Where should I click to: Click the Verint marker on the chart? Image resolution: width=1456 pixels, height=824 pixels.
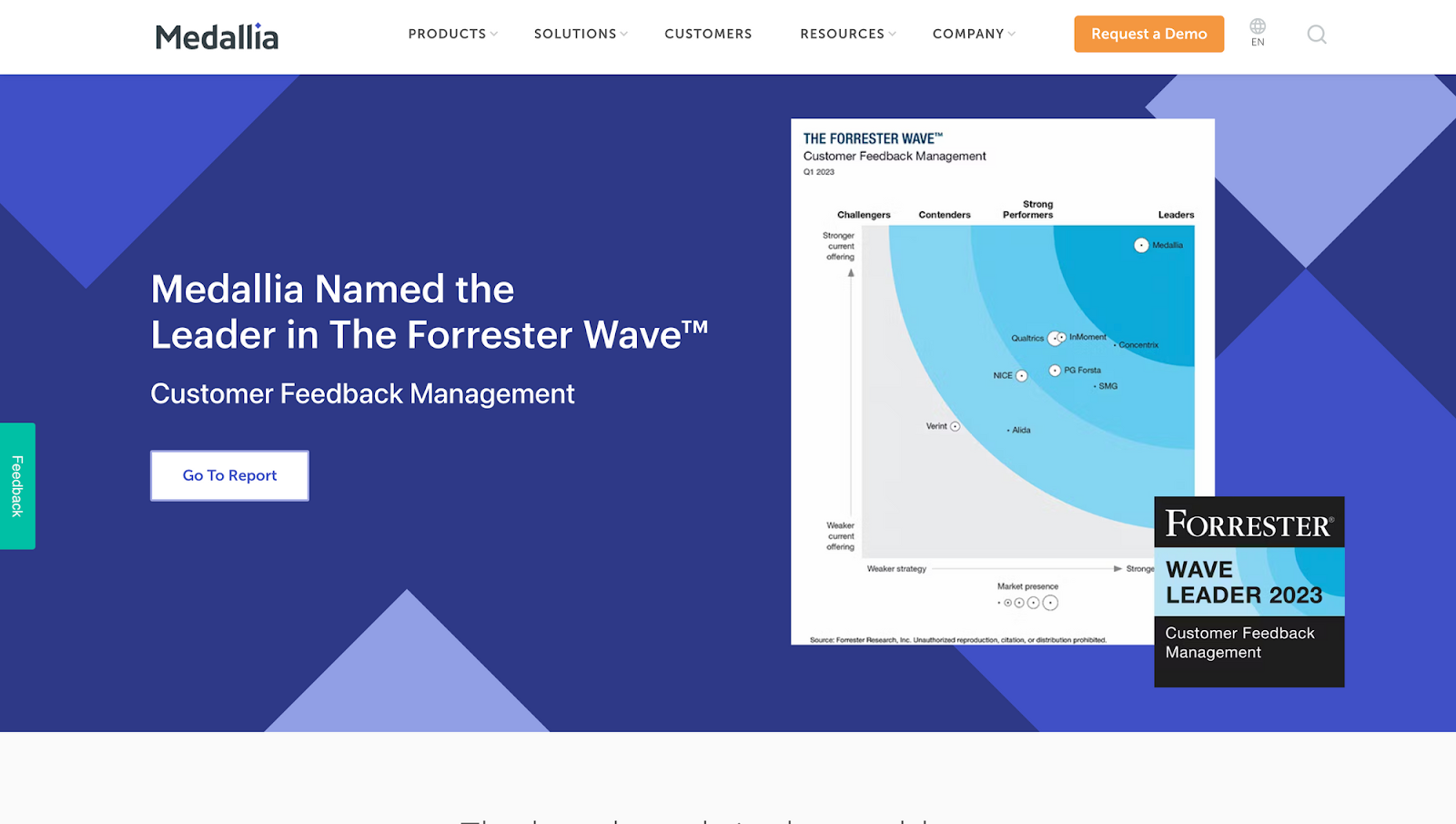(954, 425)
